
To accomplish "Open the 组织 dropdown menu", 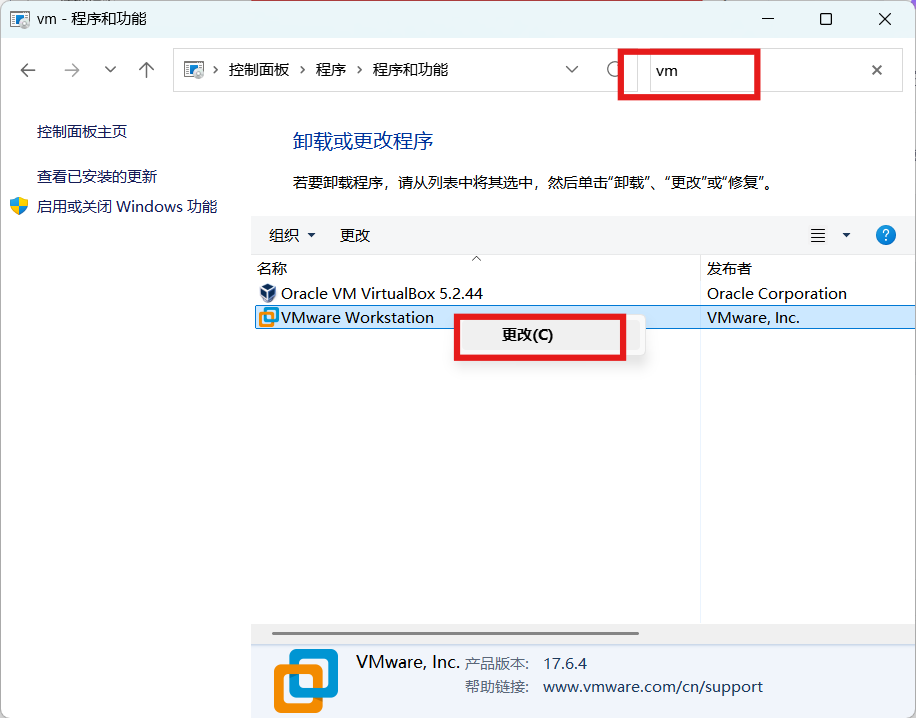I will coord(292,235).
